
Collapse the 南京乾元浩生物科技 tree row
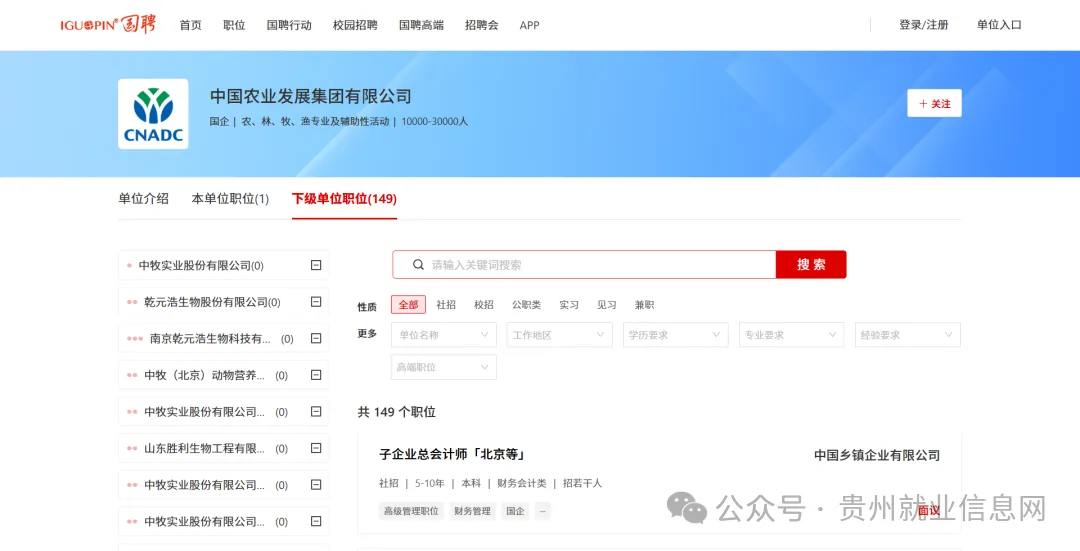point(316,338)
